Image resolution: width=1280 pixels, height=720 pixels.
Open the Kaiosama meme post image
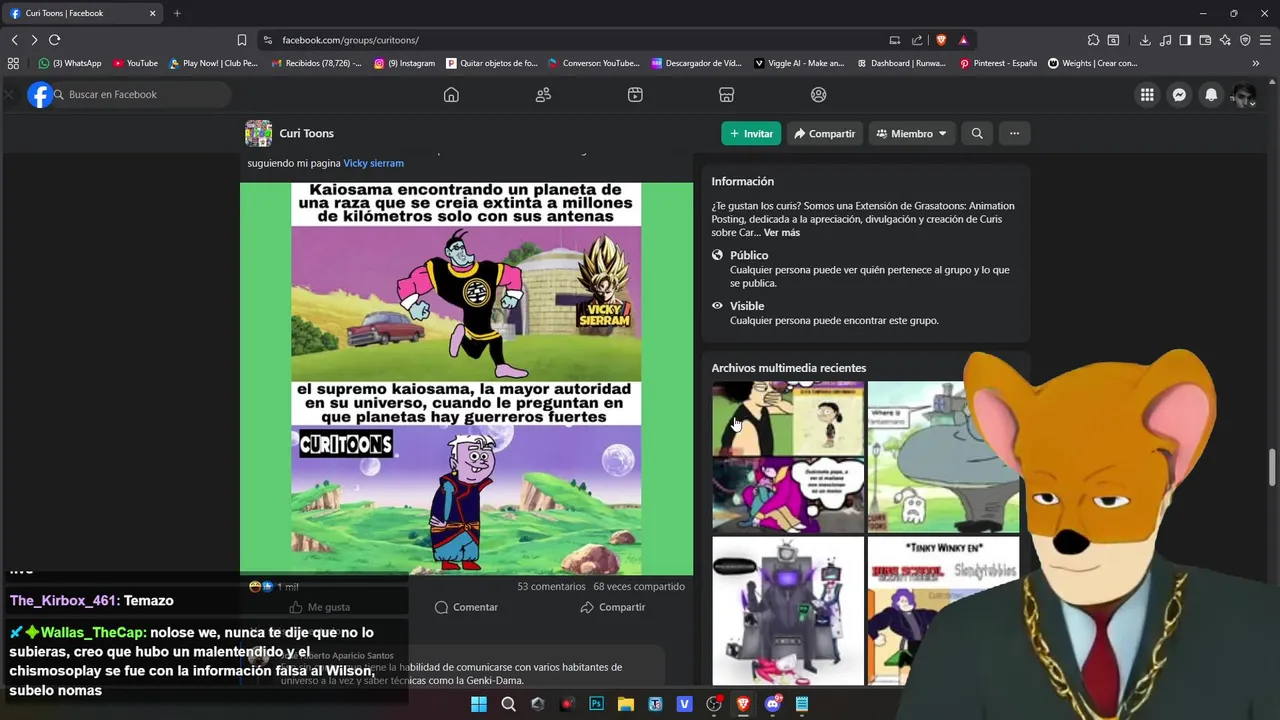point(466,378)
